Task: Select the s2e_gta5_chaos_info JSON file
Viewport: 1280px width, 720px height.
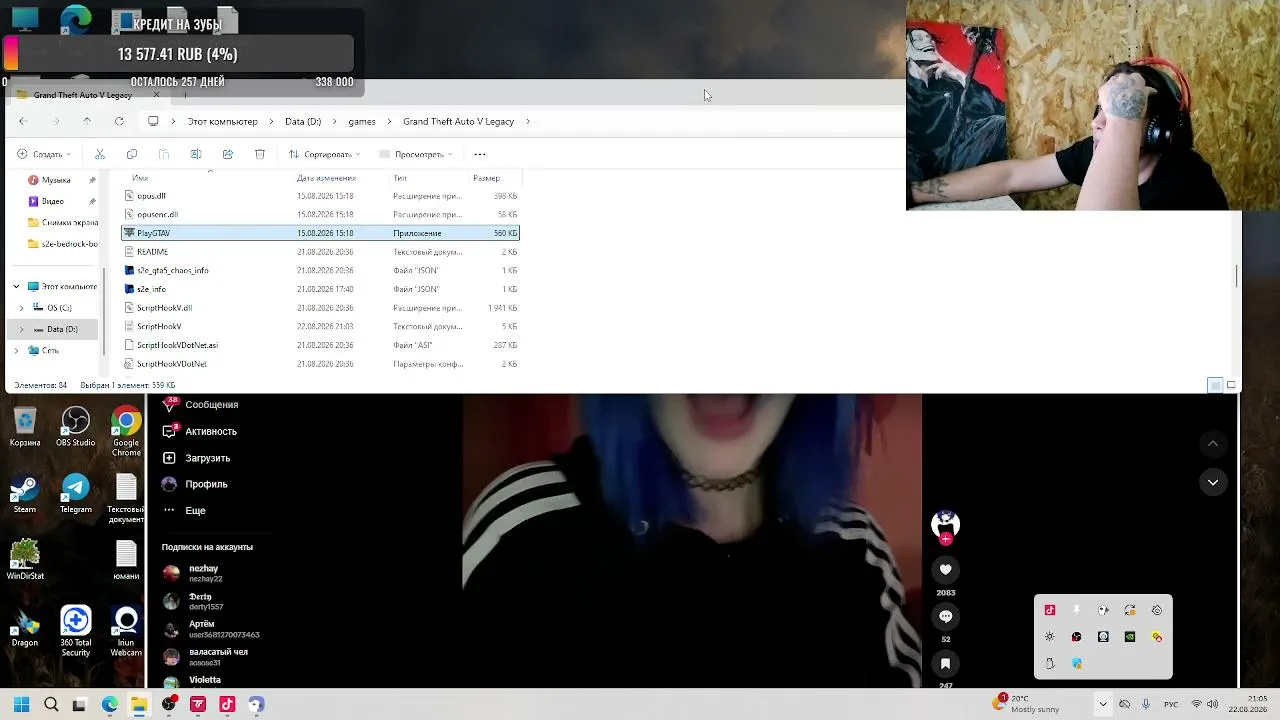Action: tap(320, 270)
